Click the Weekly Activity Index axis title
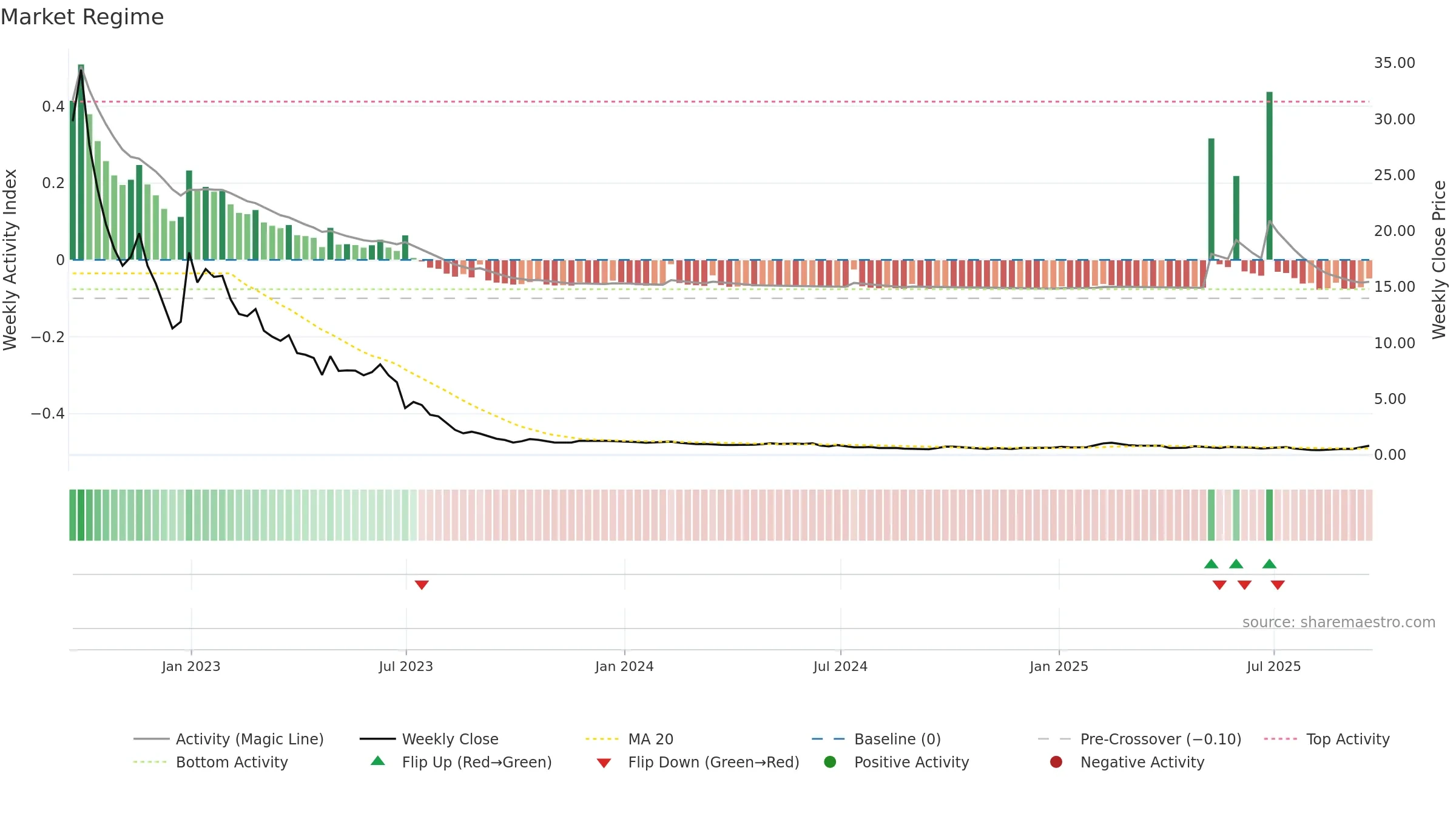1456x819 pixels. [x=10, y=260]
